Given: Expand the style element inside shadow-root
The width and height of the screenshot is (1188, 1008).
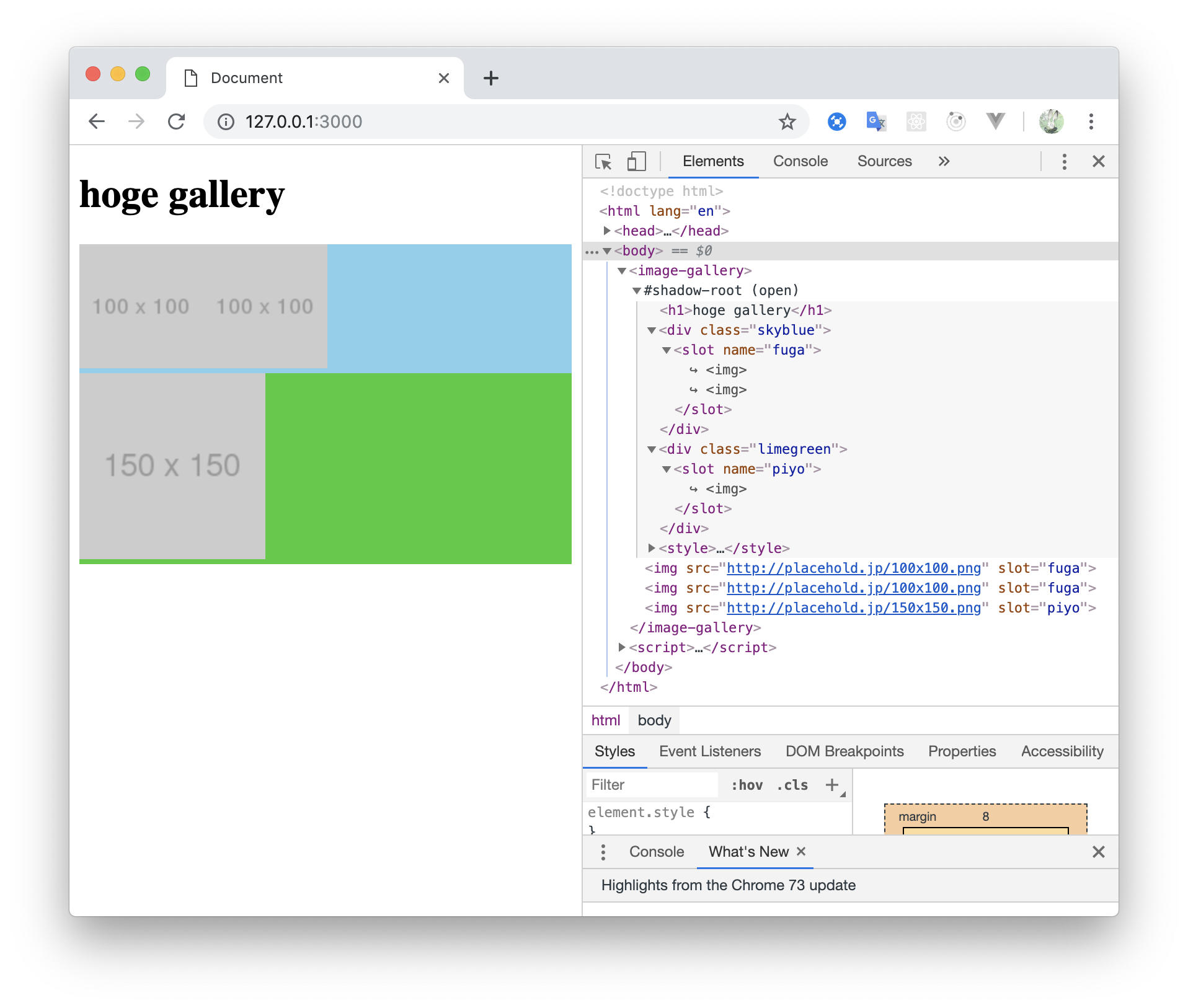Looking at the screenshot, I should (651, 547).
